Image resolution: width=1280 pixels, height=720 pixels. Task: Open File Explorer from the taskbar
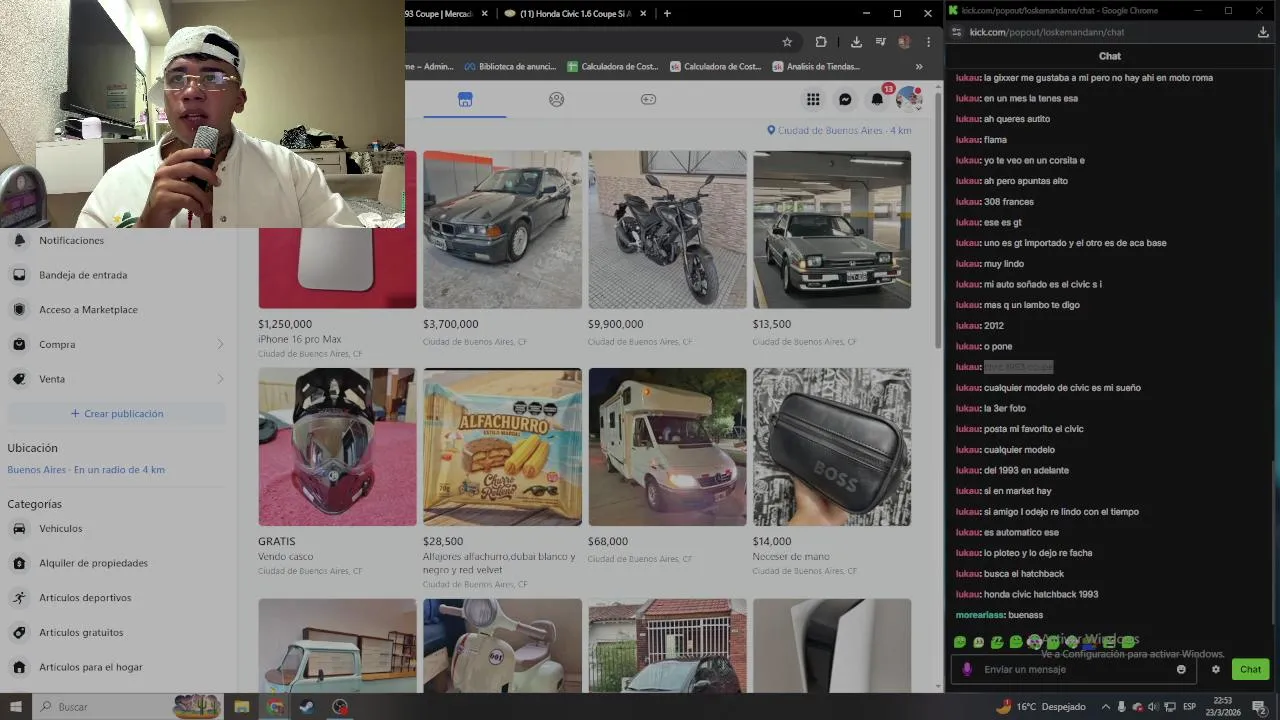(x=242, y=707)
